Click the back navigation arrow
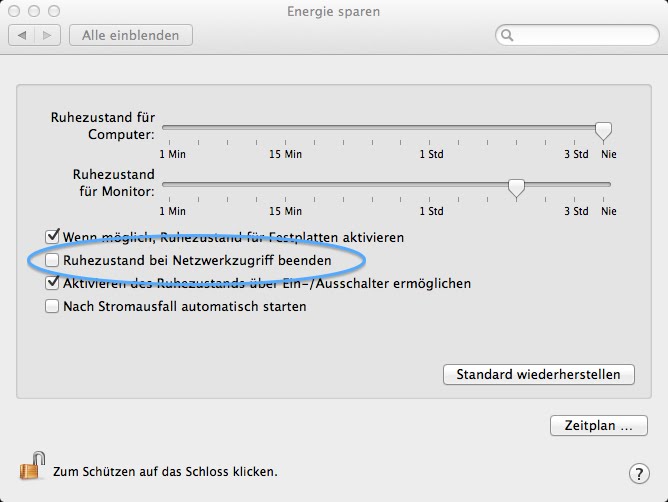The width and height of the screenshot is (668, 502). pyautogui.click(x=21, y=35)
